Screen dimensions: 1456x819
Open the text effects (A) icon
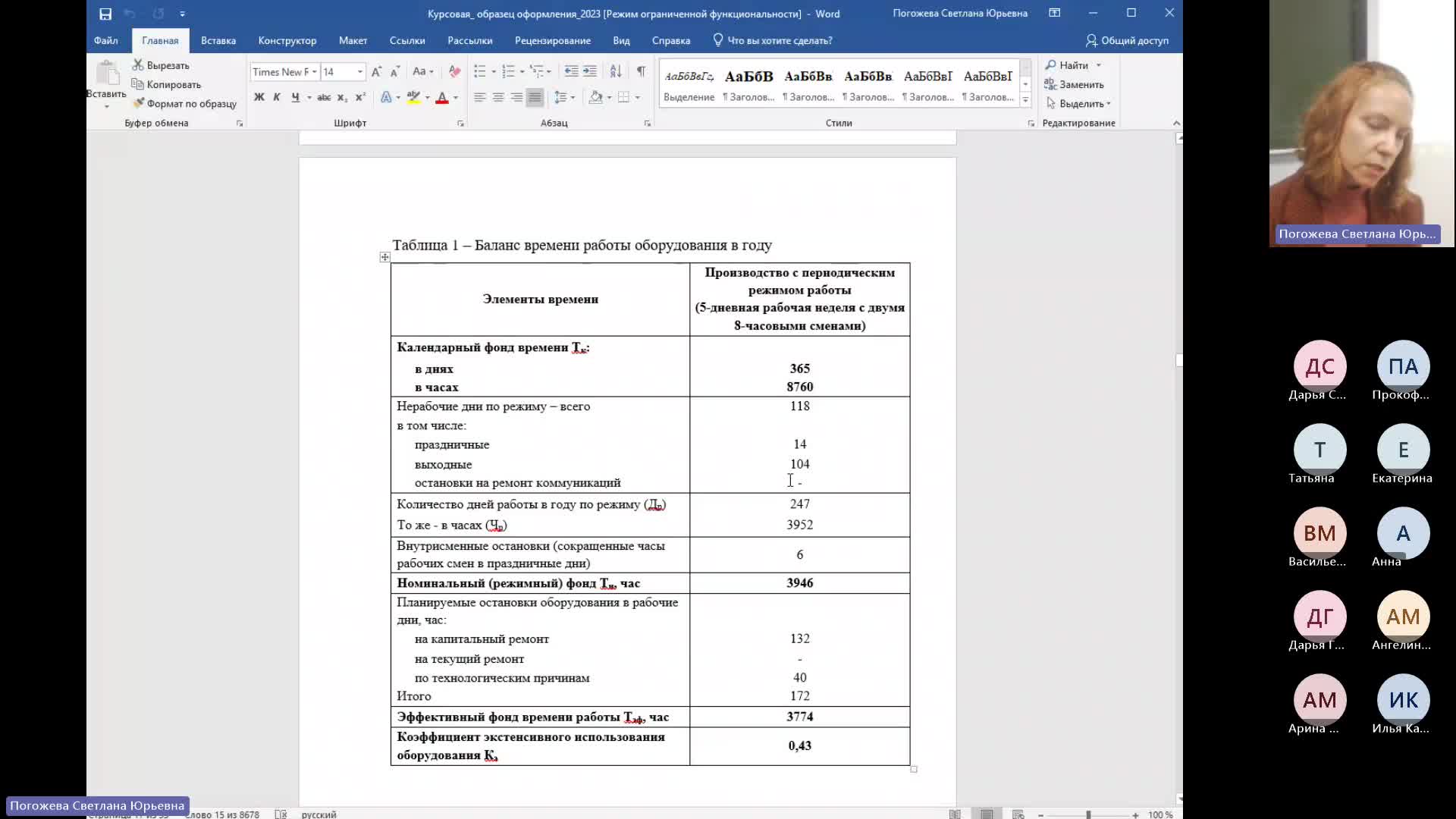coord(386,97)
